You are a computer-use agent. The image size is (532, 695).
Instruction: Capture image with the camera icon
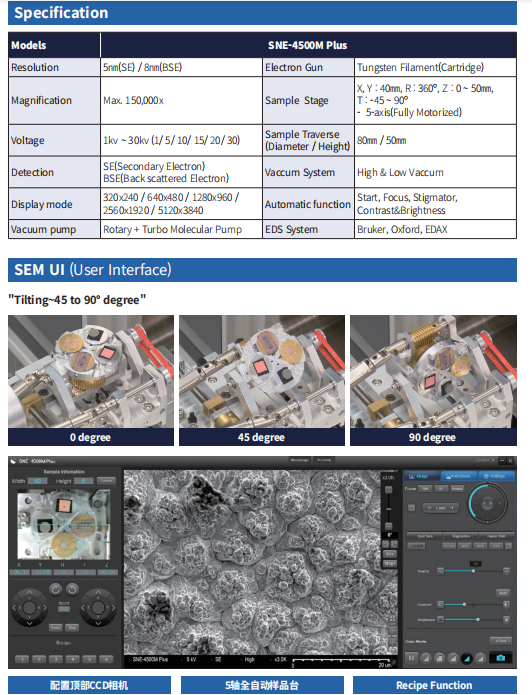(x=501, y=658)
